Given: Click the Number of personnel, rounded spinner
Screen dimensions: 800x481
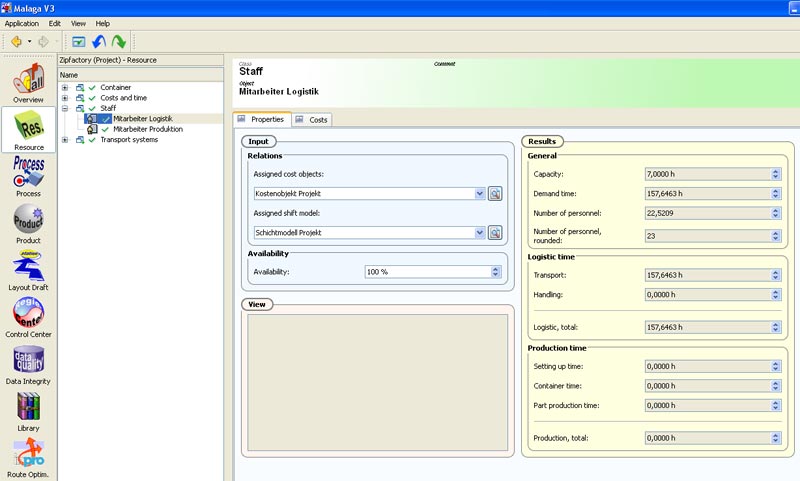Looking at the screenshot, I should (x=776, y=236).
